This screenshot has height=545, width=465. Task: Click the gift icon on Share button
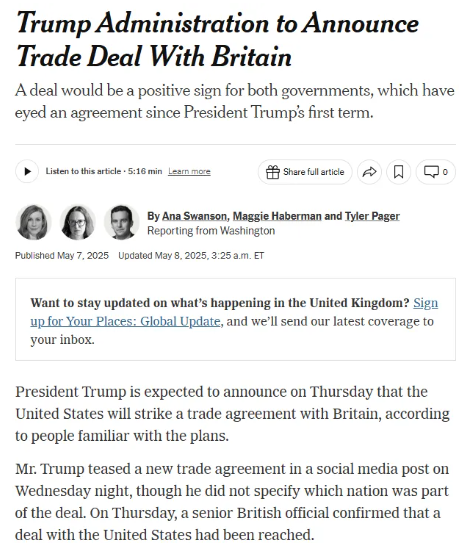tap(272, 172)
